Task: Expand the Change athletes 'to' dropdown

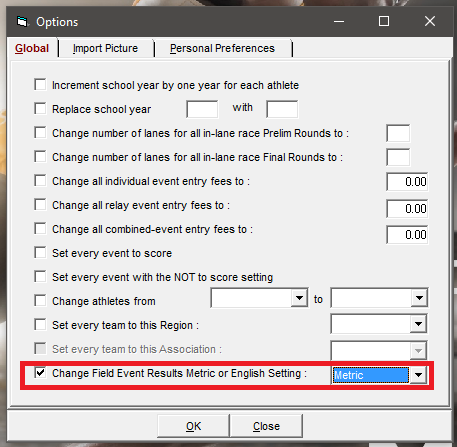Action: point(419,298)
